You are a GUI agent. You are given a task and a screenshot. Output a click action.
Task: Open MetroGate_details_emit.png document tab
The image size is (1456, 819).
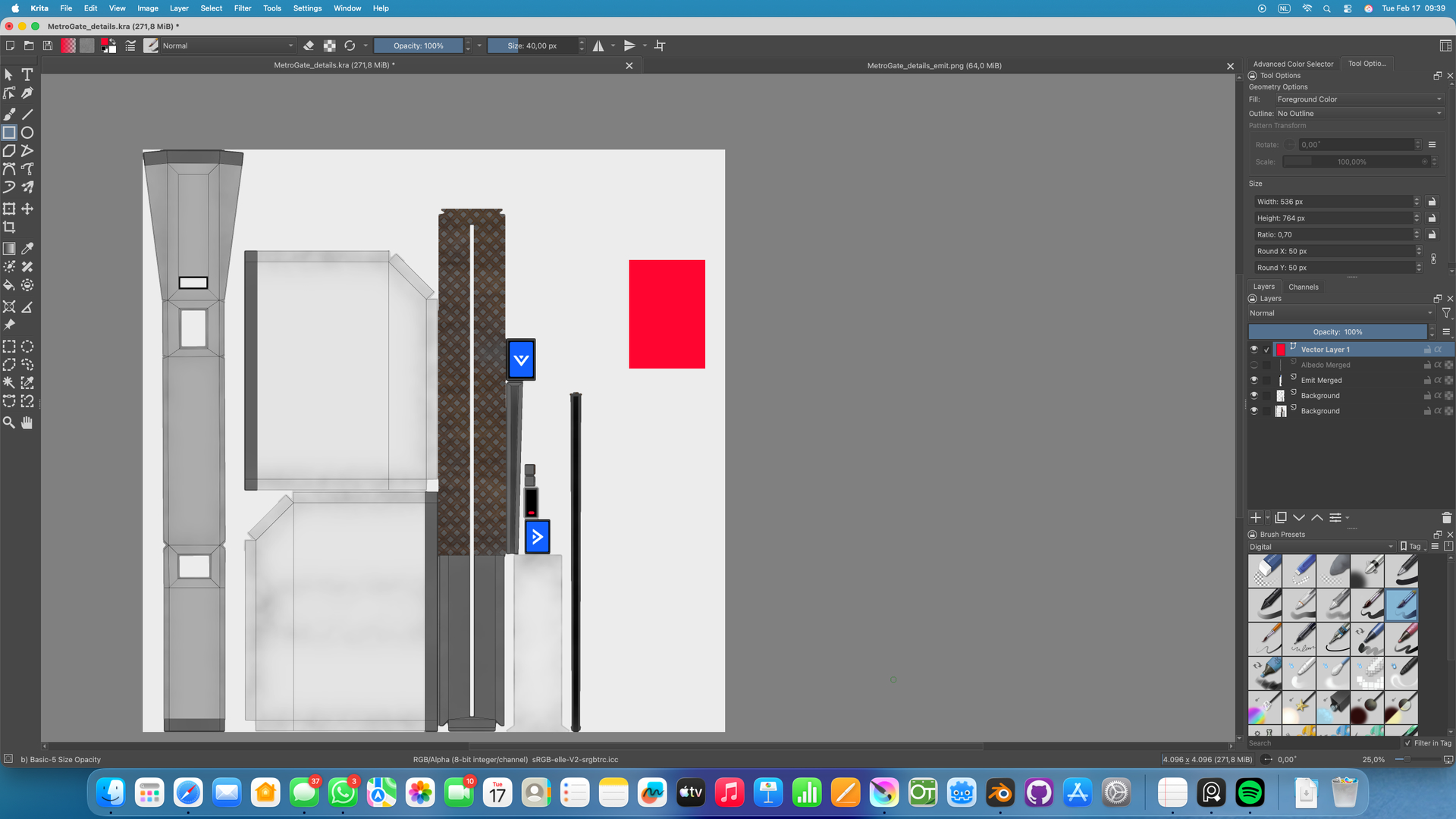[934, 66]
